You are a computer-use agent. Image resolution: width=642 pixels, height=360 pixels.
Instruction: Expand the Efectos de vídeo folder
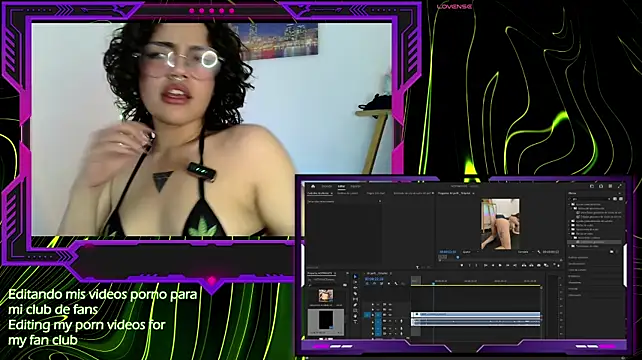coord(569,233)
